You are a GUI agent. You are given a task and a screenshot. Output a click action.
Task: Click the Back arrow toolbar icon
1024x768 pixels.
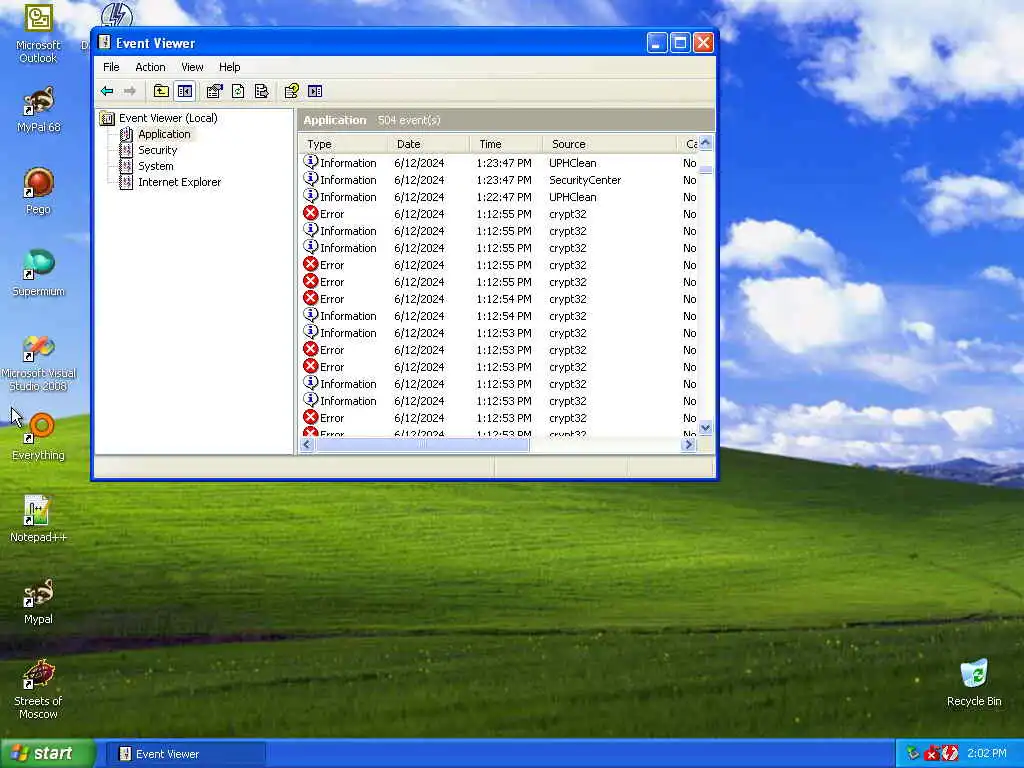tap(107, 91)
